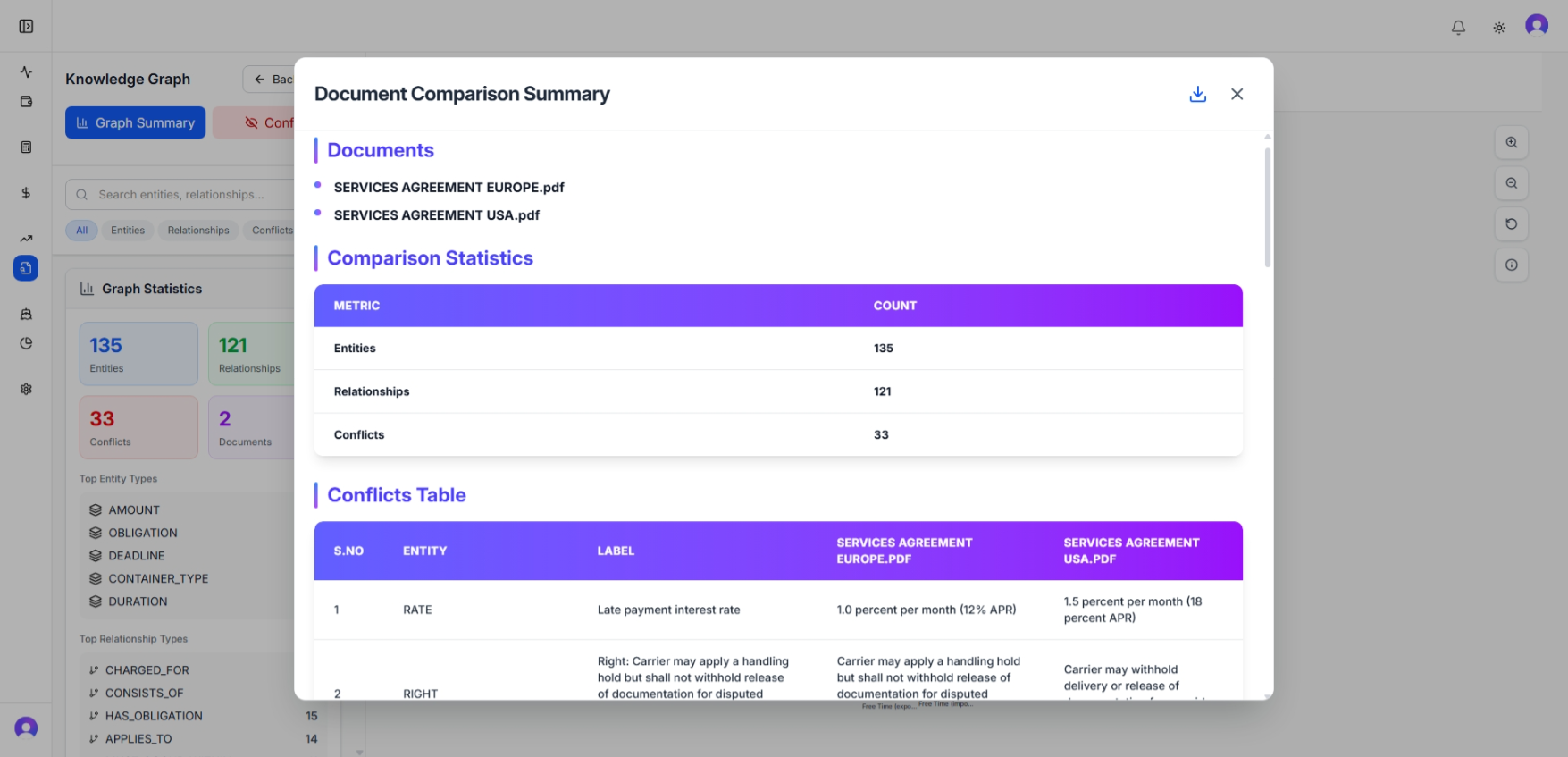The height and width of the screenshot is (757, 1568).
Task: Open notifications bell
Action: [x=1458, y=28]
